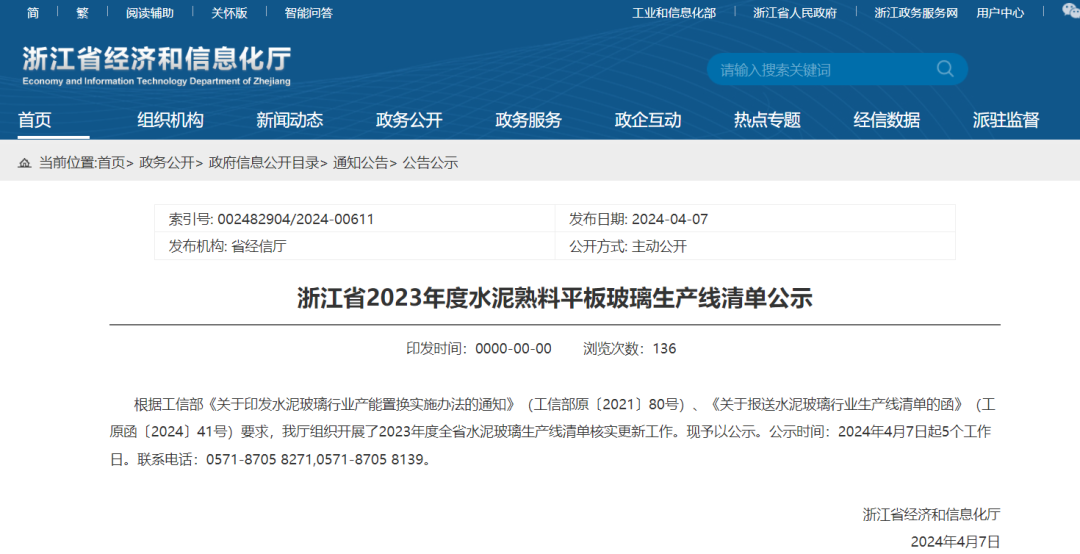1080x554 pixels.
Task: Click the search magnifier icon
Action: [944, 69]
